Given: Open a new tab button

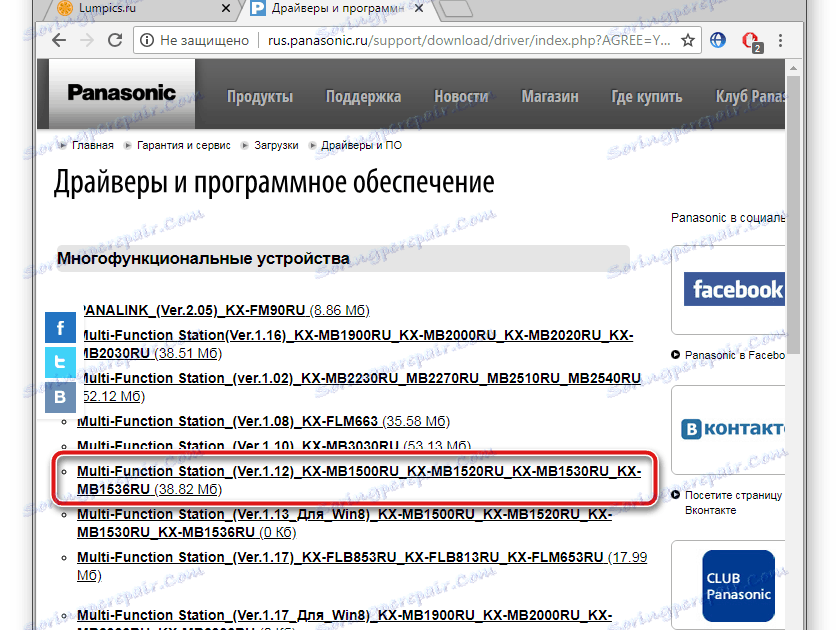Looking at the screenshot, I should (455, 8).
